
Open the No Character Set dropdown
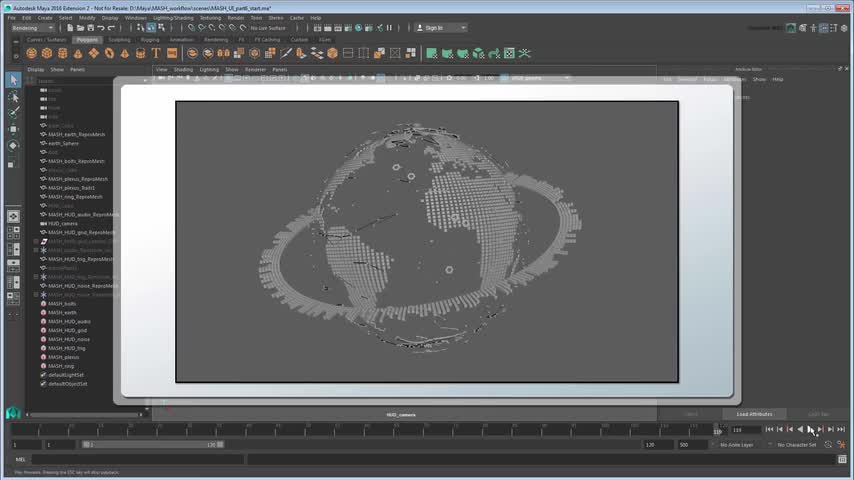pyautogui.click(x=796, y=445)
